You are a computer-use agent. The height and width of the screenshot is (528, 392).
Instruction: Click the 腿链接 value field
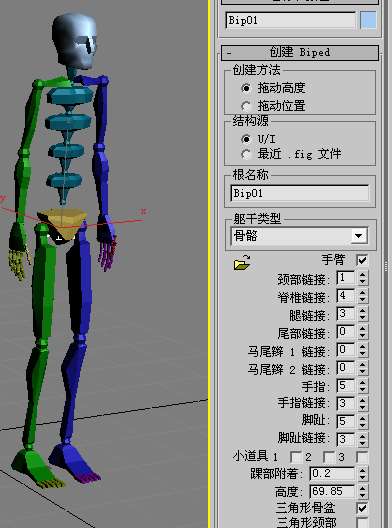click(x=346, y=314)
